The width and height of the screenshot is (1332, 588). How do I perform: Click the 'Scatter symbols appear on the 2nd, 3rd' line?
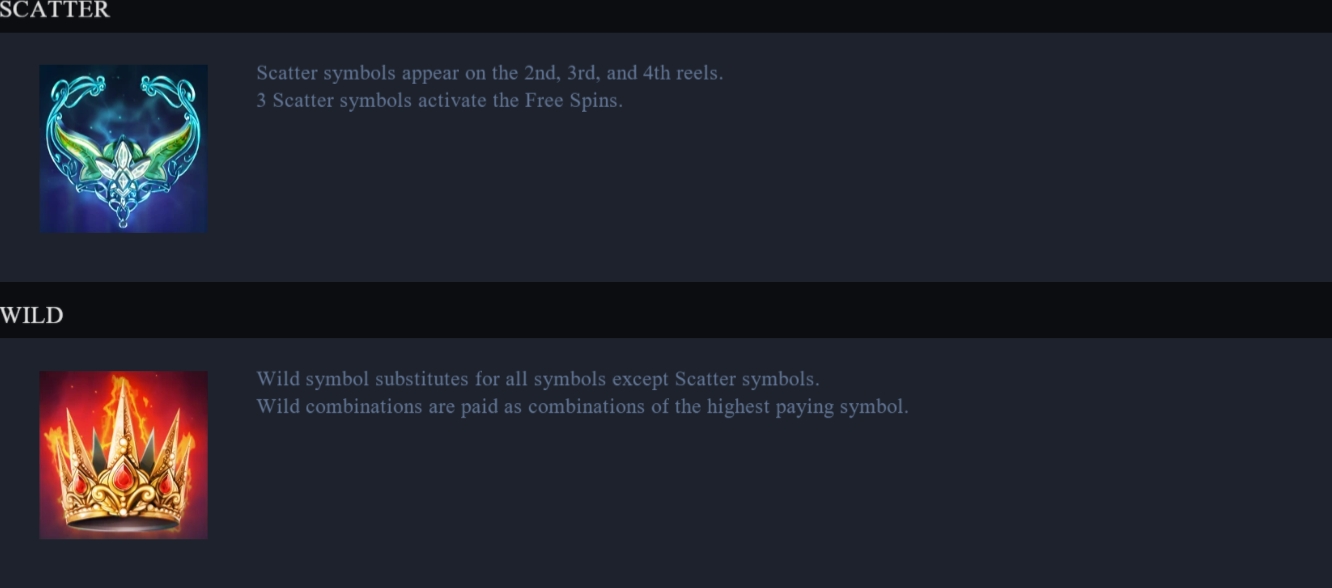[x=489, y=73]
